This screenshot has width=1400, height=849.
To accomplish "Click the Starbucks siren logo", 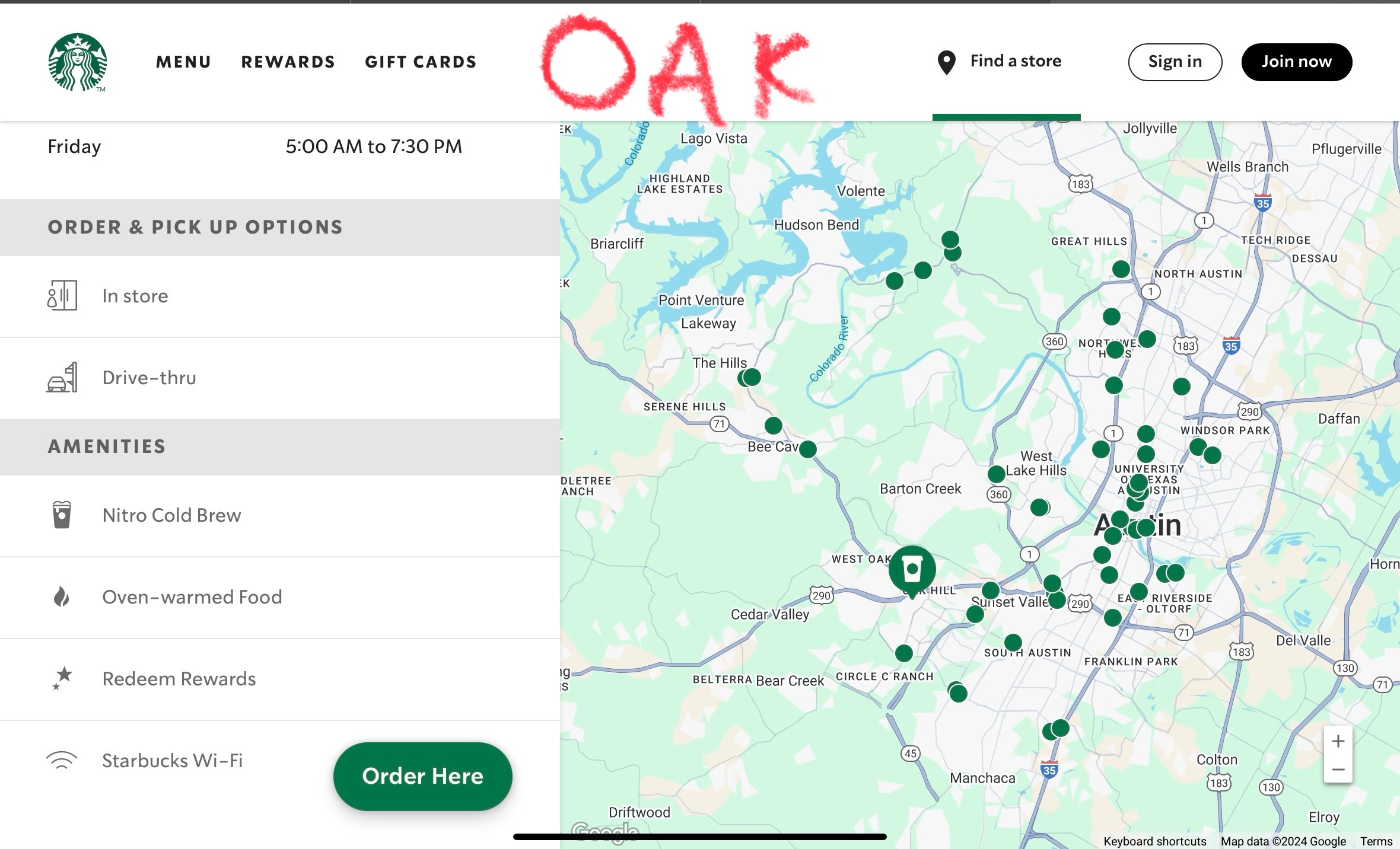I will pos(78,62).
